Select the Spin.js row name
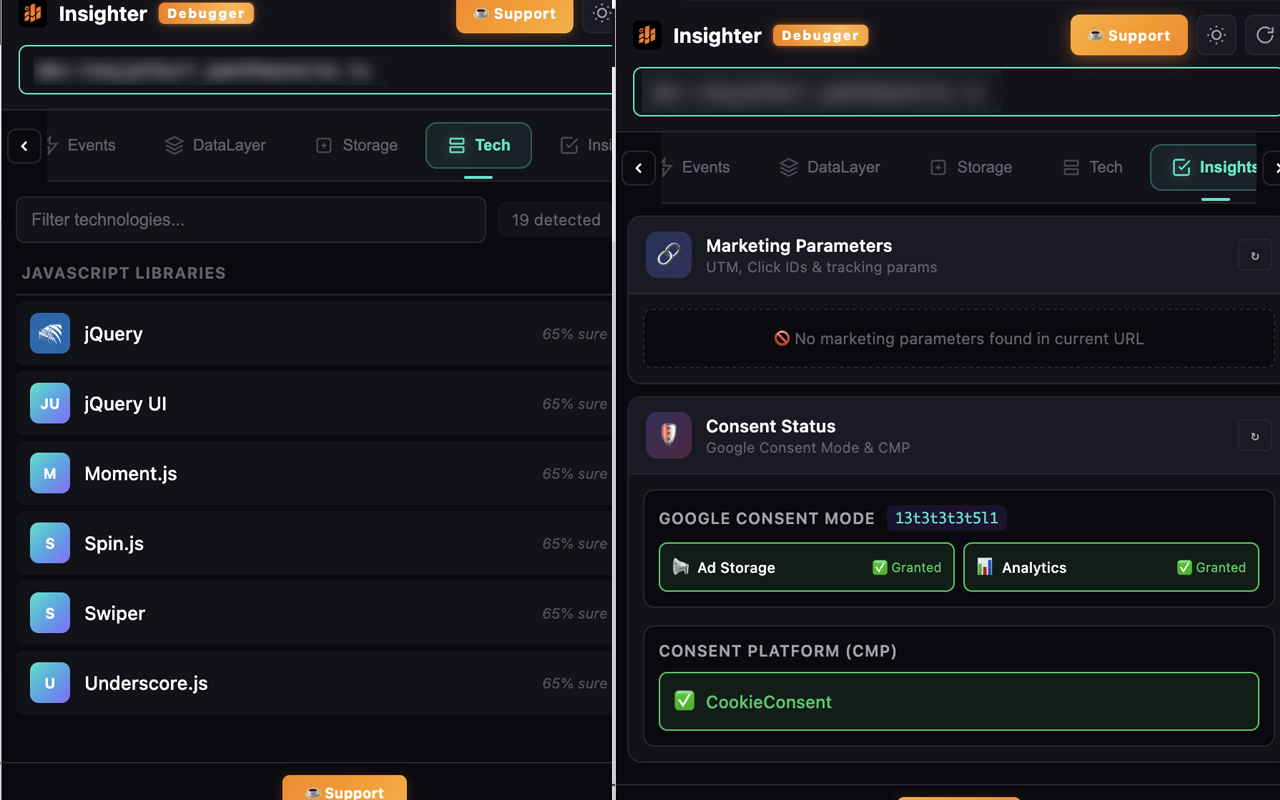 point(114,544)
